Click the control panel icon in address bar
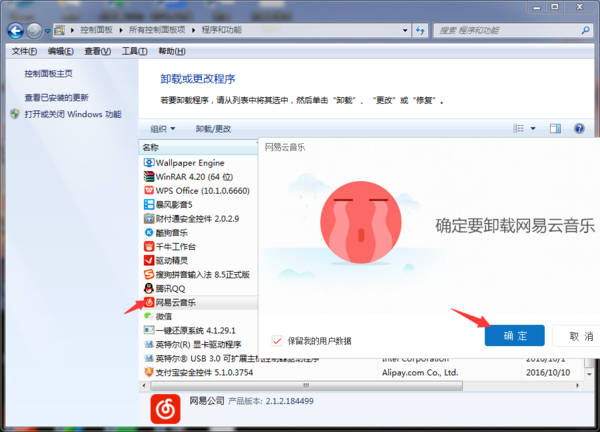600x432 pixels. (x=59, y=30)
